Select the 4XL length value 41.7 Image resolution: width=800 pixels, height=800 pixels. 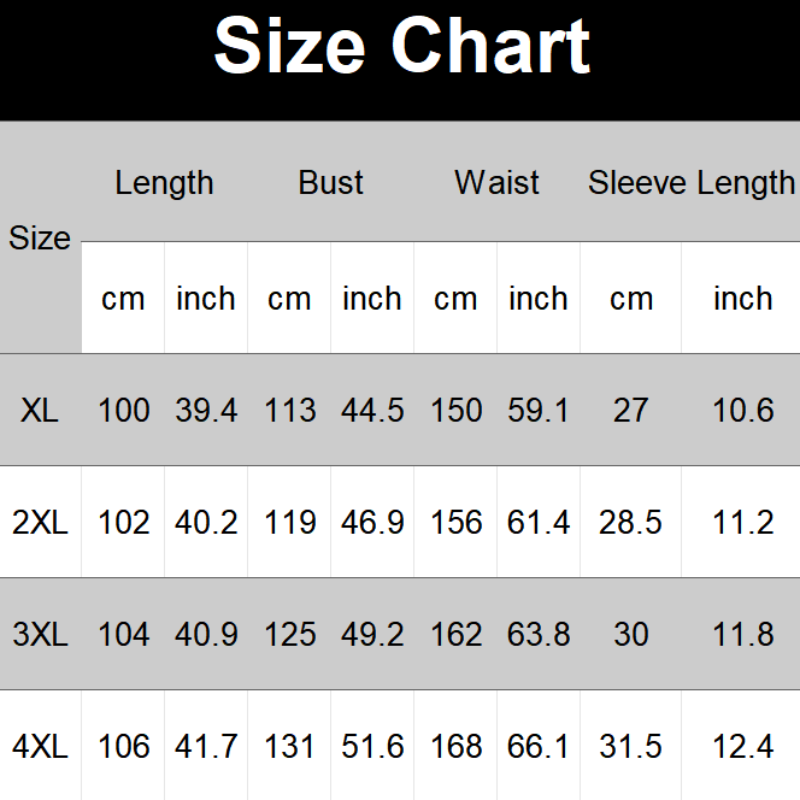pos(206,746)
